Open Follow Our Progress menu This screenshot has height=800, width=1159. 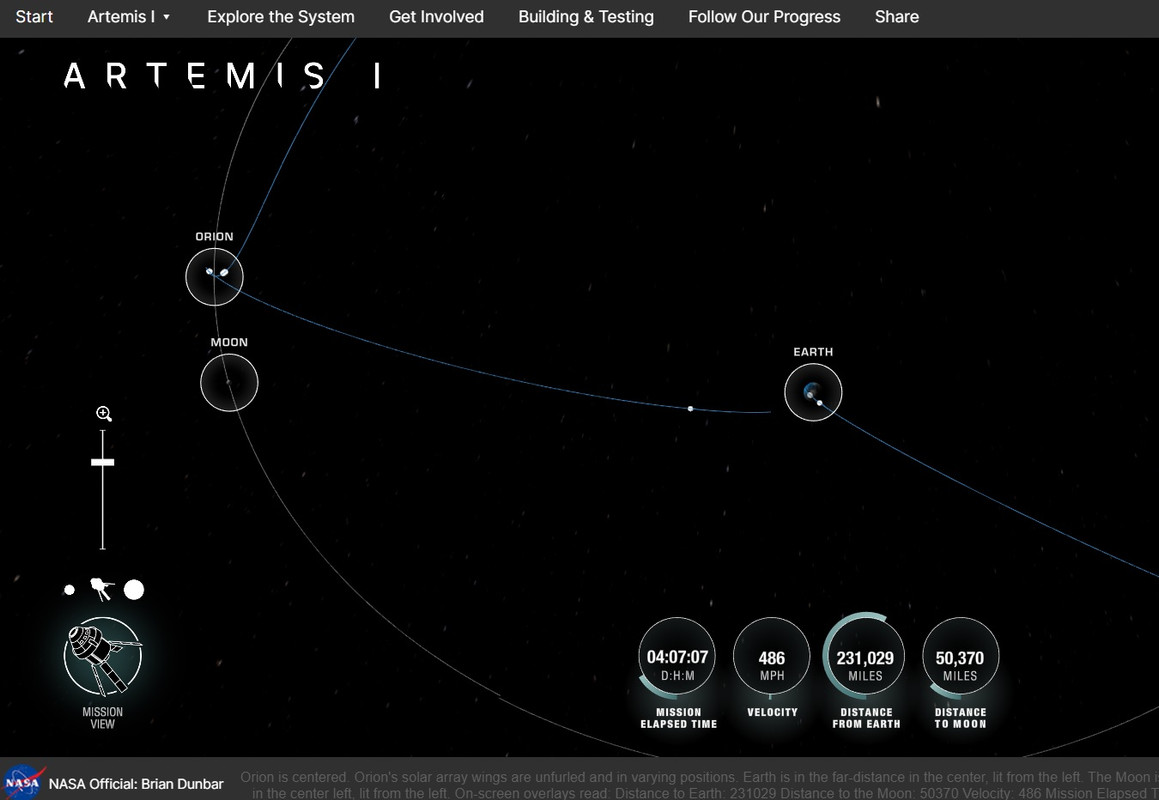coord(764,16)
